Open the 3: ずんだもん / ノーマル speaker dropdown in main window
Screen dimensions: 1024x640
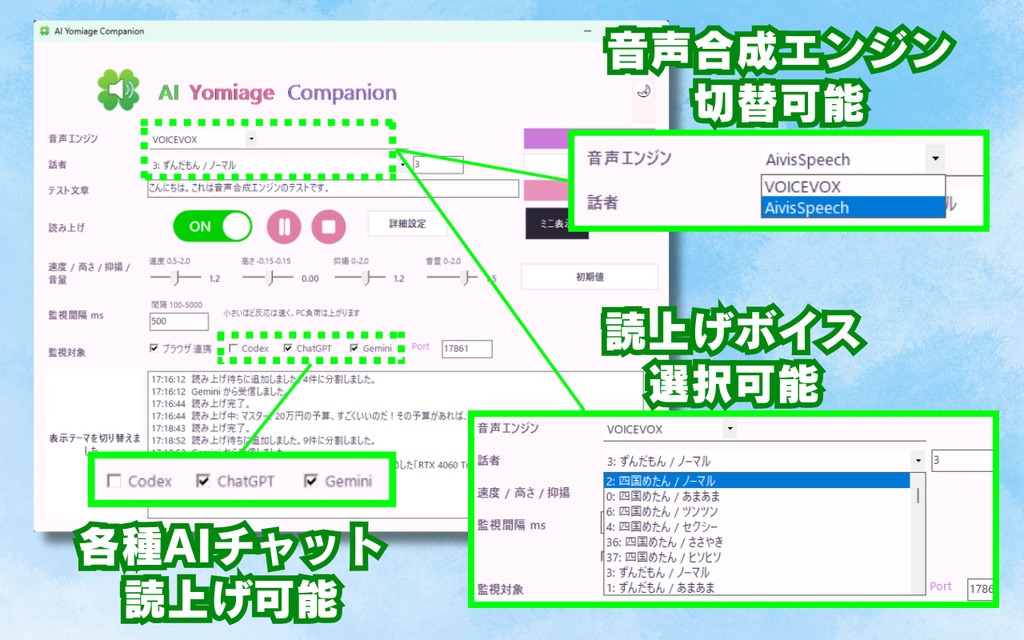(x=402, y=165)
